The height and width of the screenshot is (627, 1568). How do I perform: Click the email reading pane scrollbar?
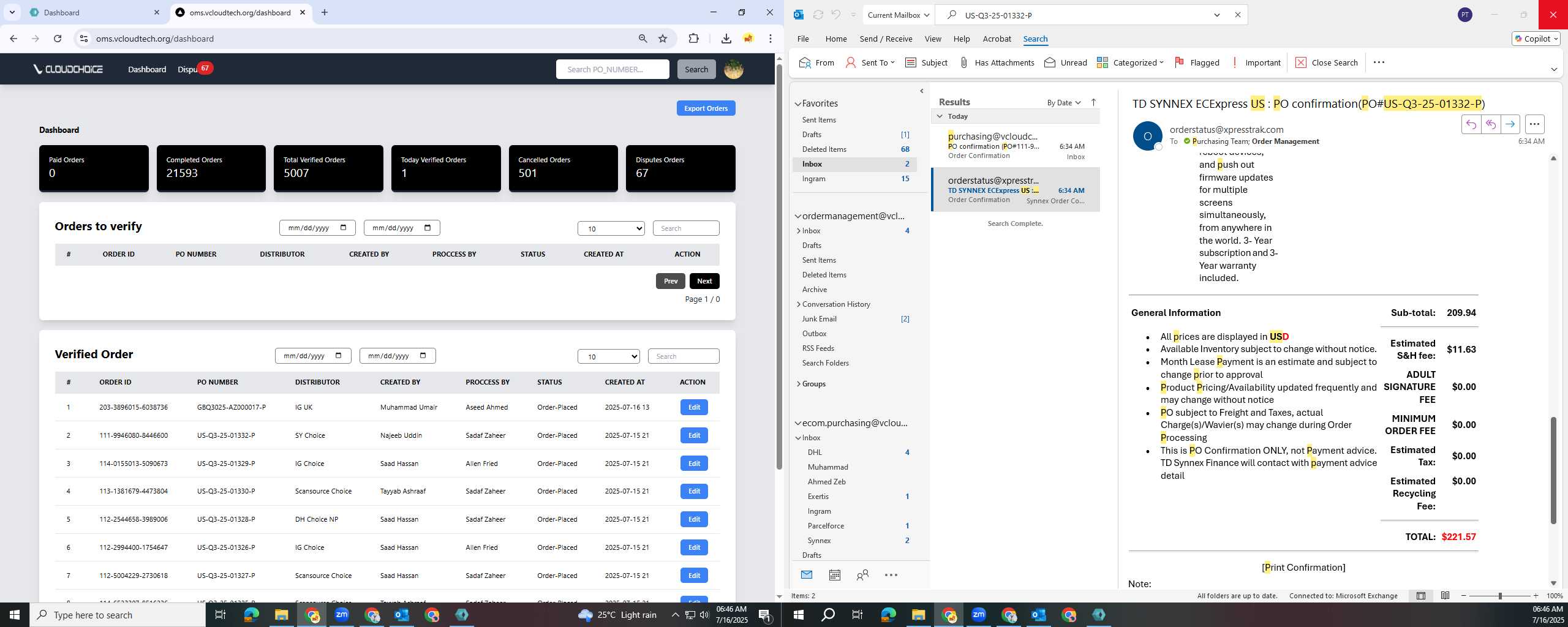[1553, 470]
